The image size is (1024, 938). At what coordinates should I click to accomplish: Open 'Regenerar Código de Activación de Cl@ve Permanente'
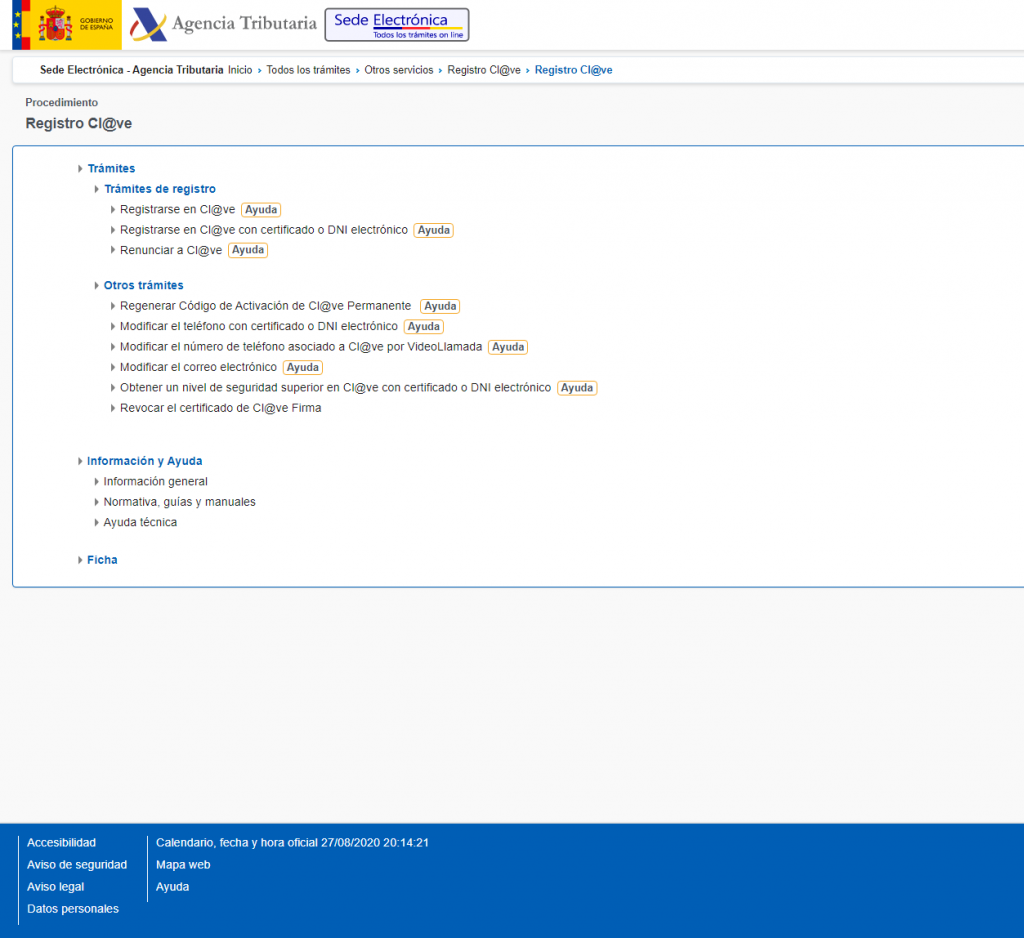(265, 306)
